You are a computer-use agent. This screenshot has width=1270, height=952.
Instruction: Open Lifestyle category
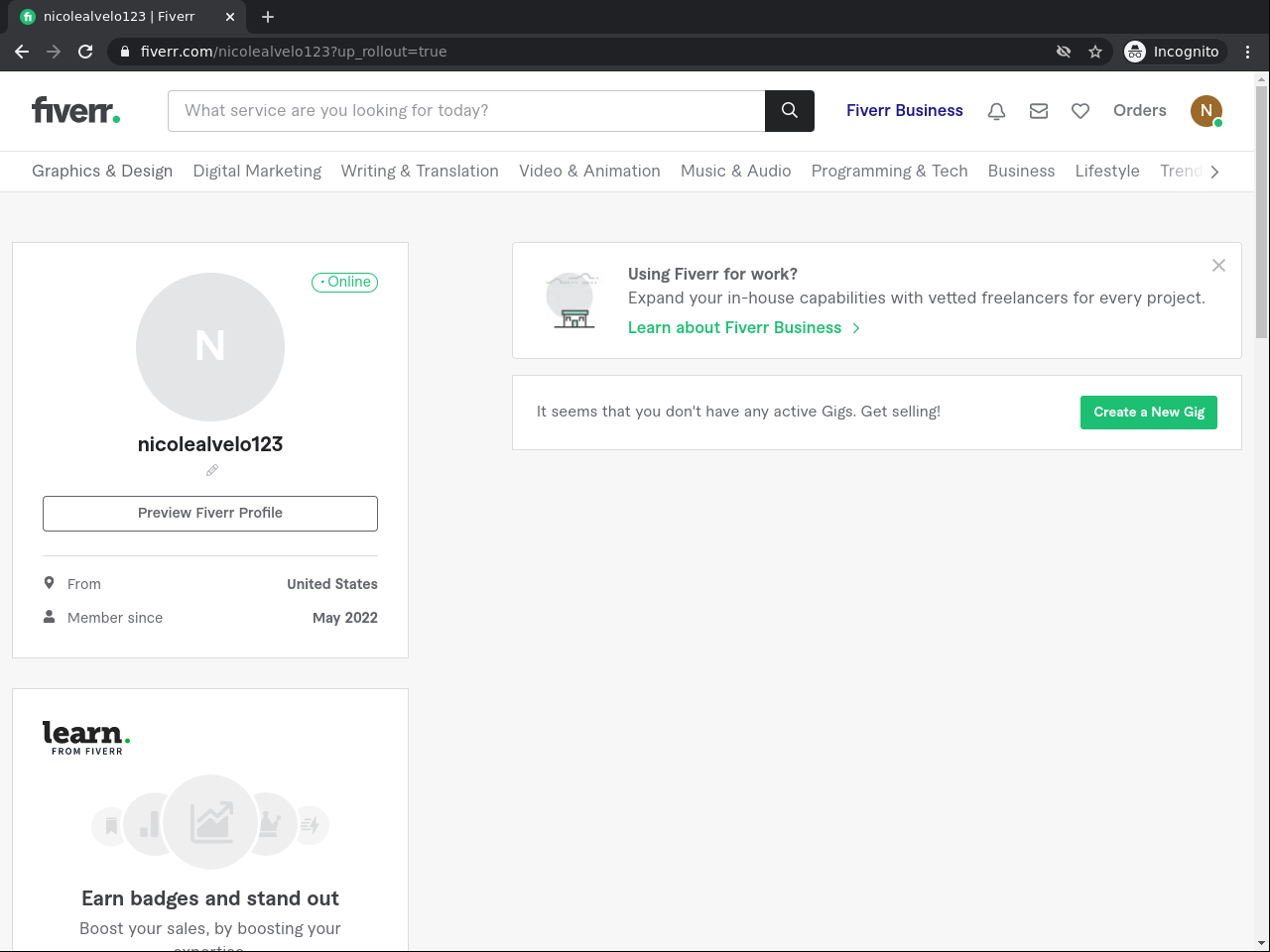[1107, 171]
